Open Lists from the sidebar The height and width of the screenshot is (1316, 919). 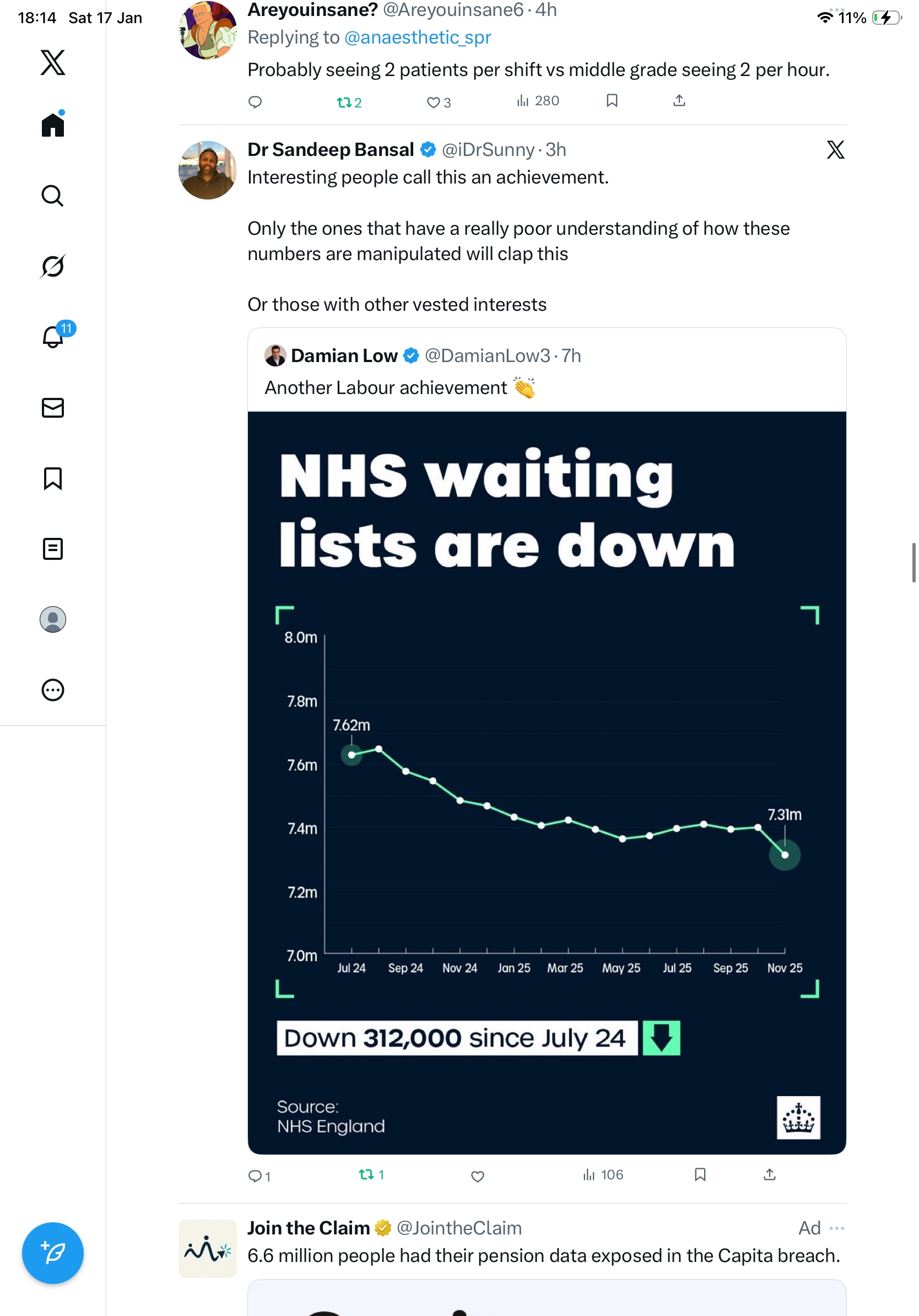pos(53,548)
